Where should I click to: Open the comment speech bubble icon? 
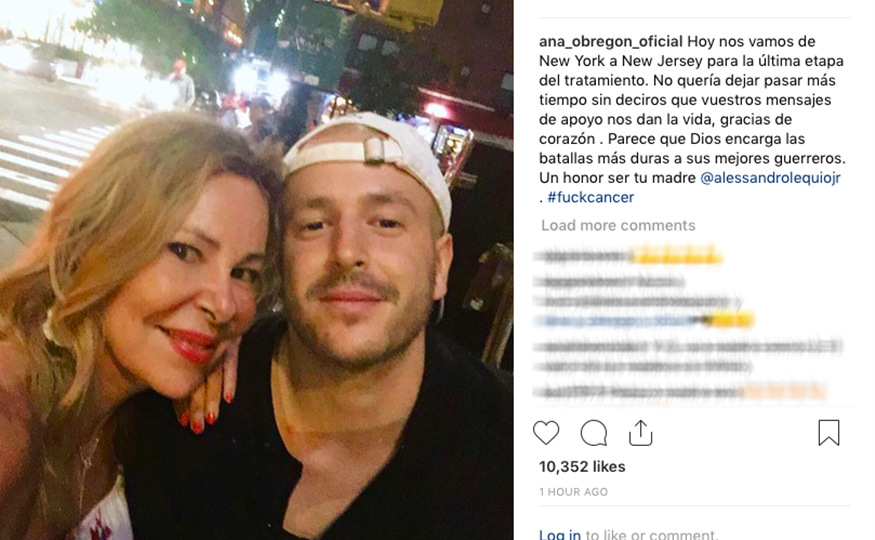pyautogui.click(x=593, y=433)
